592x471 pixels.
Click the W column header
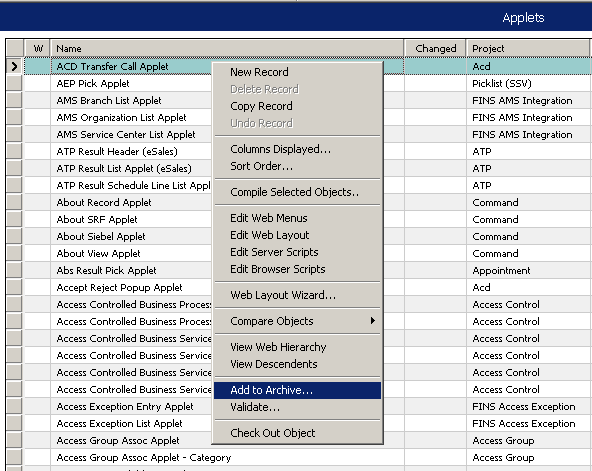point(37,49)
